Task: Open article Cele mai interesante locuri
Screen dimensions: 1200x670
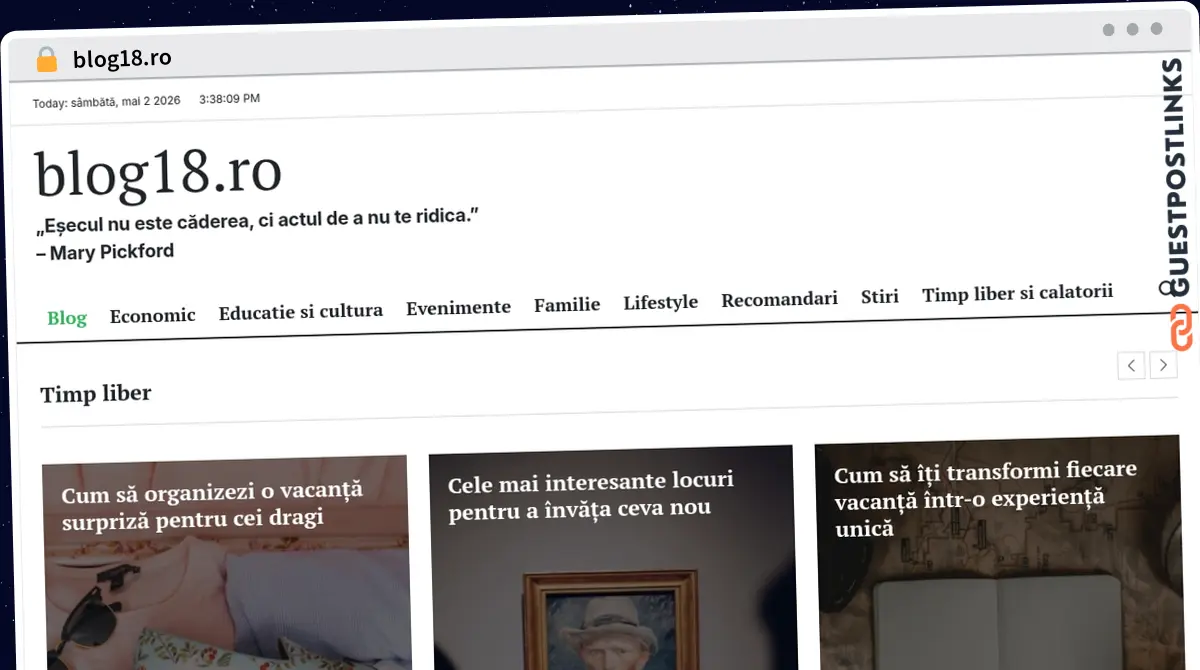Action: (591, 494)
